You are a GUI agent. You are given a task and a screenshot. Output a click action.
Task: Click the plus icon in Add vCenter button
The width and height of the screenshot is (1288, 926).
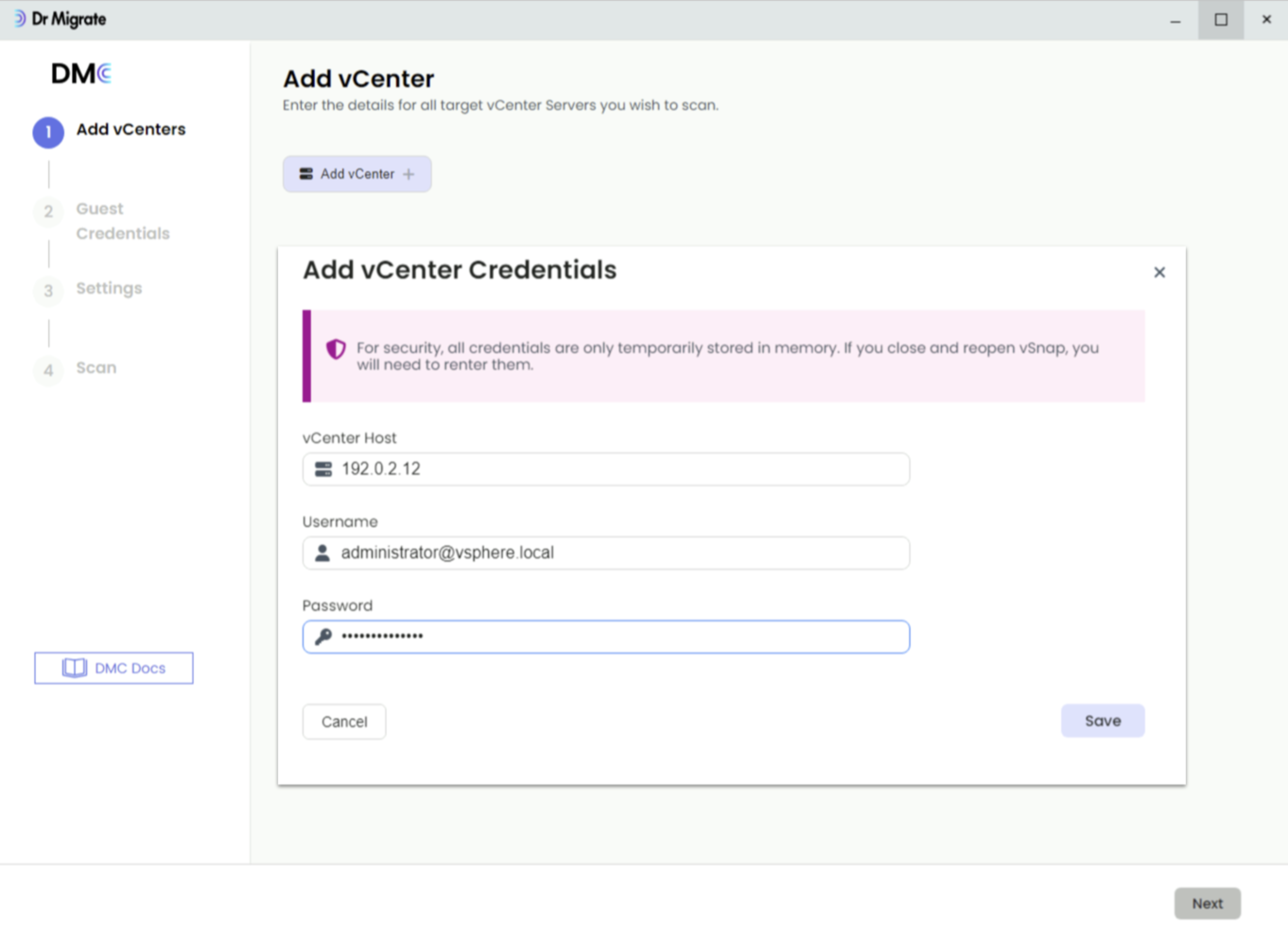pyautogui.click(x=409, y=175)
